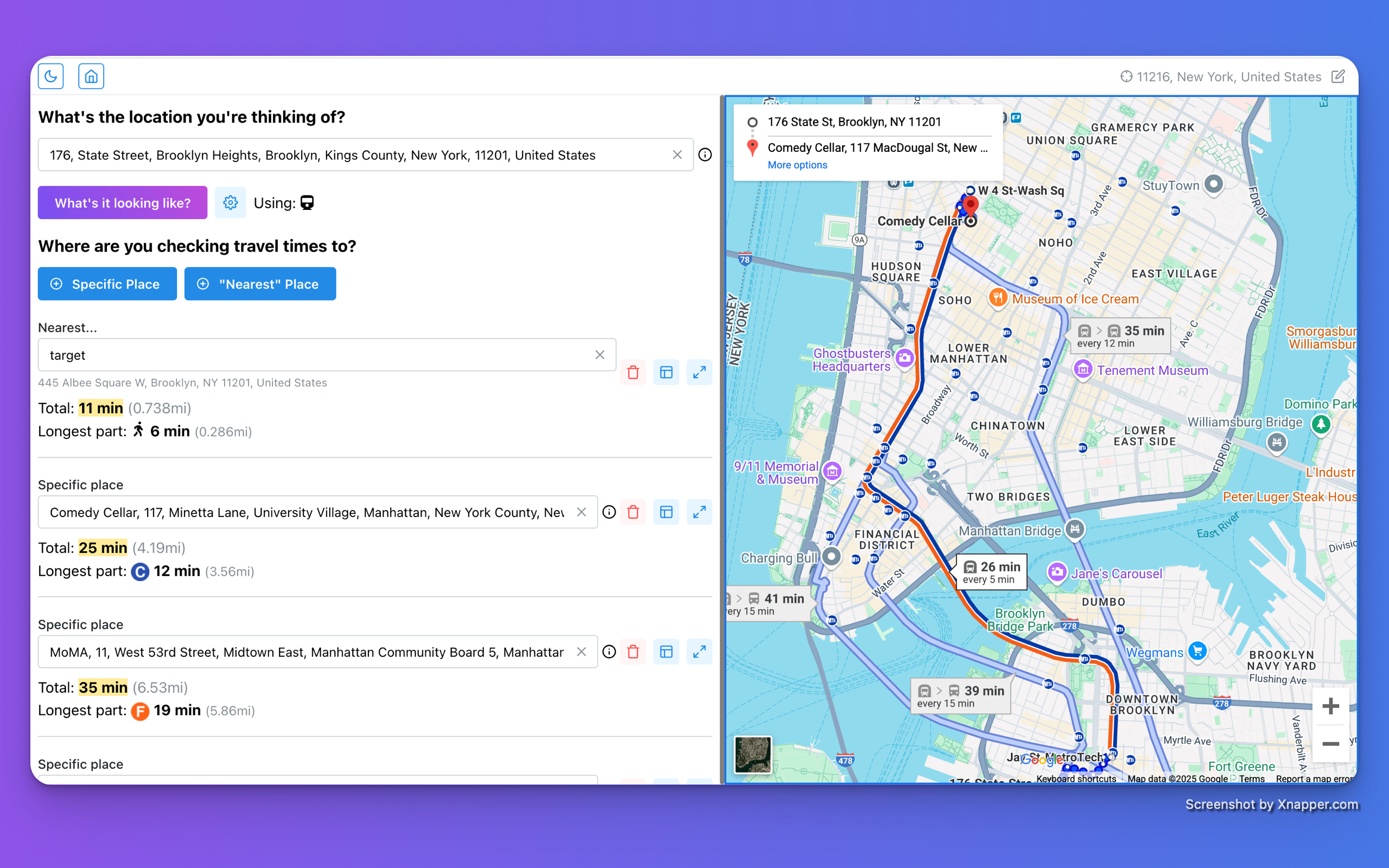Zoom out on the map
Screen dimensions: 1389x868
coord(1330,744)
